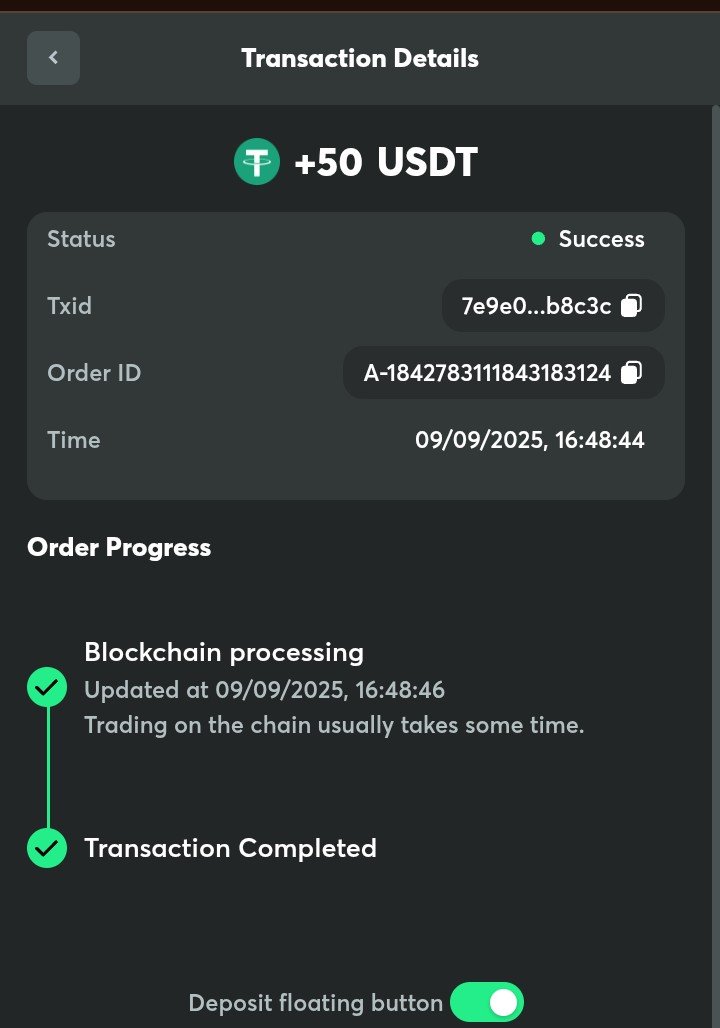The height and width of the screenshot is (1028, 720).
Task: Select the Blockchain processing step label
Action: 224,653
